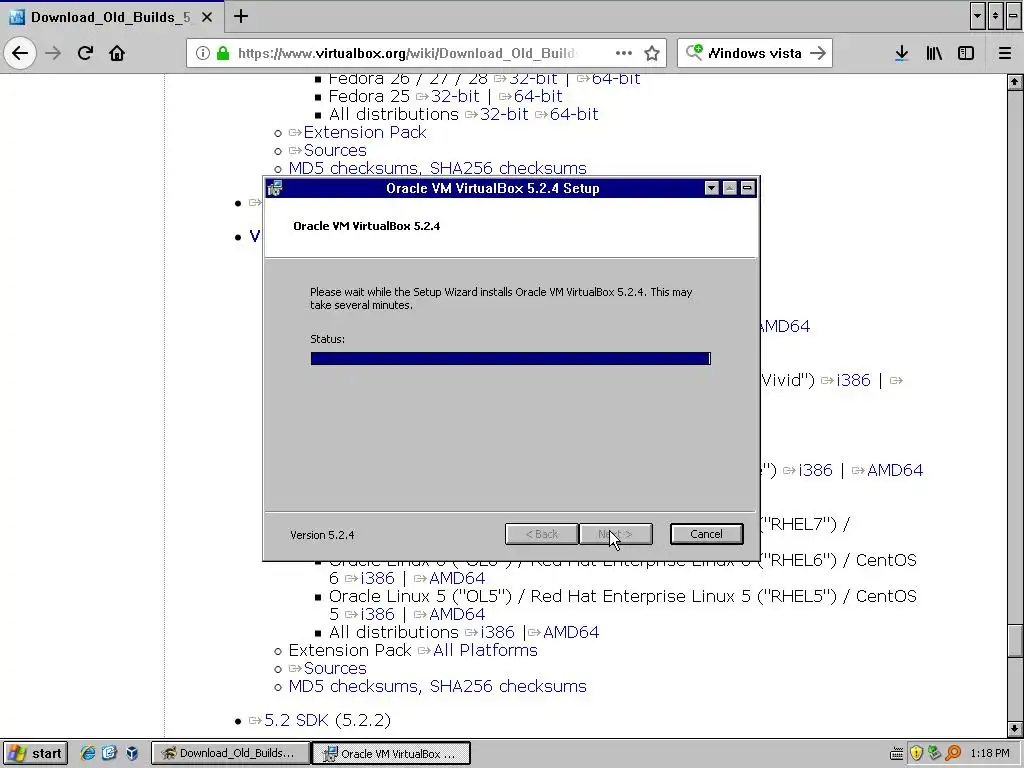Click the setup dialog title bar icon
Image resolution: width=1024 pixels, height=768 pixels.
(275, 188)
